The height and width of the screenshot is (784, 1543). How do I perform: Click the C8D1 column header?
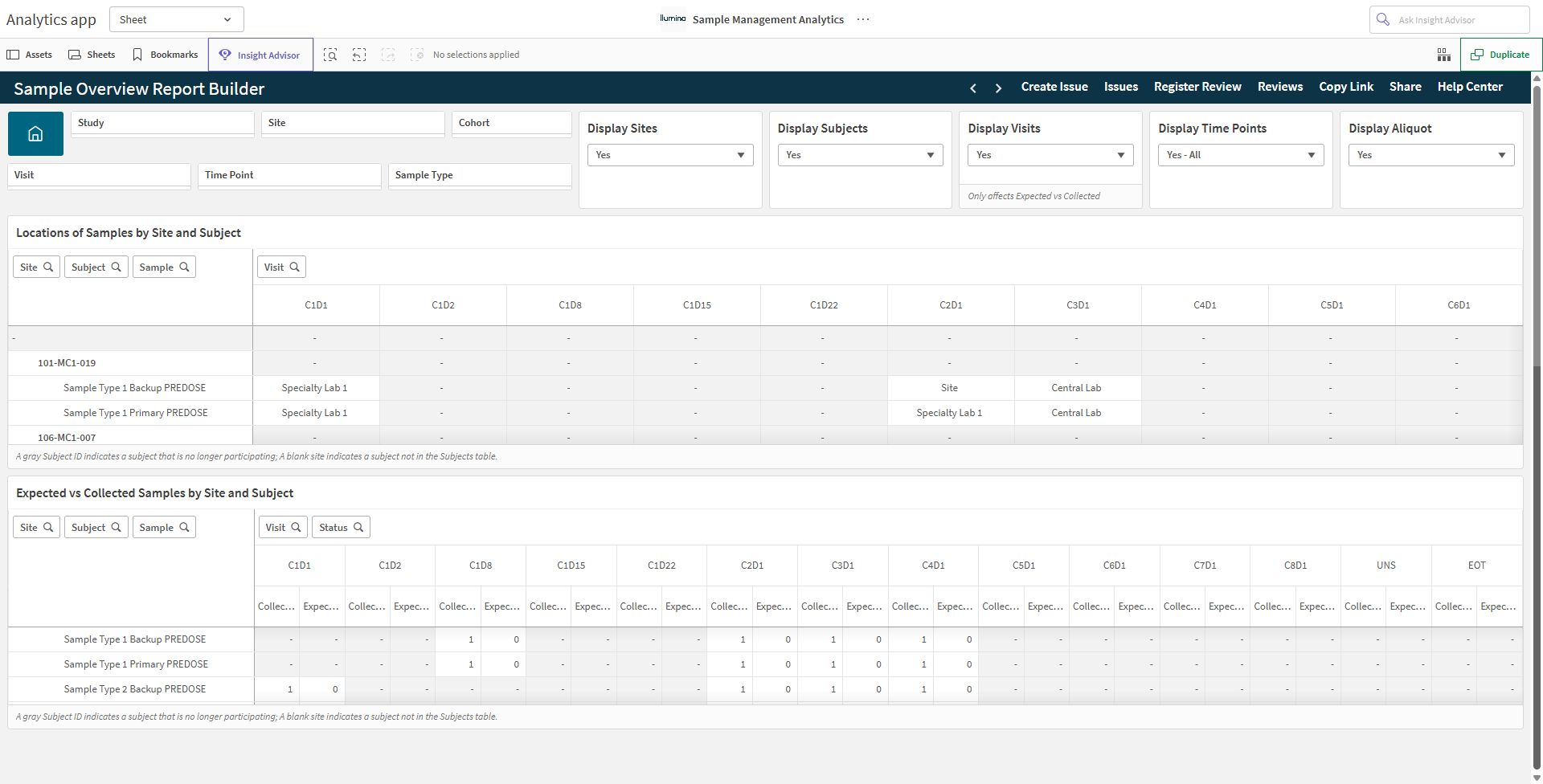click(x=1295, y=566)
